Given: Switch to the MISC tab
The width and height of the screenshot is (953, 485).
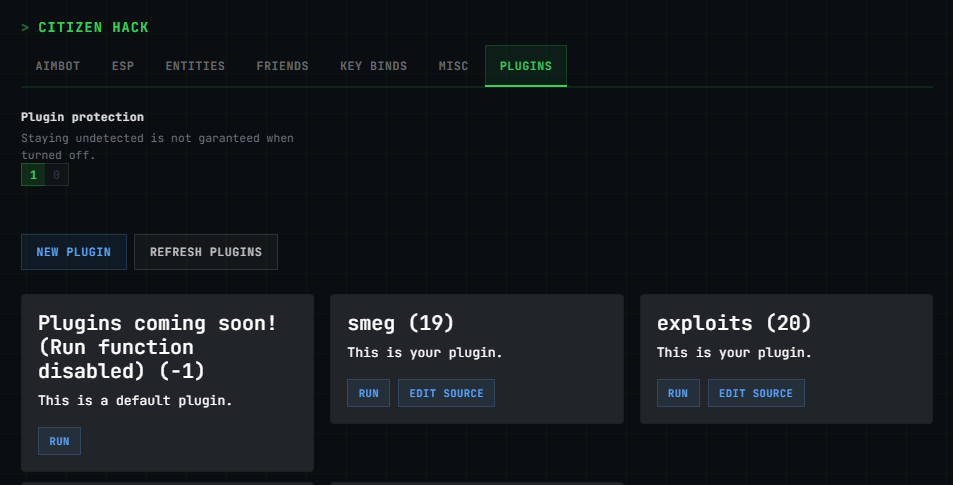Looking at the screenshot, I should [x=453, y=66].
